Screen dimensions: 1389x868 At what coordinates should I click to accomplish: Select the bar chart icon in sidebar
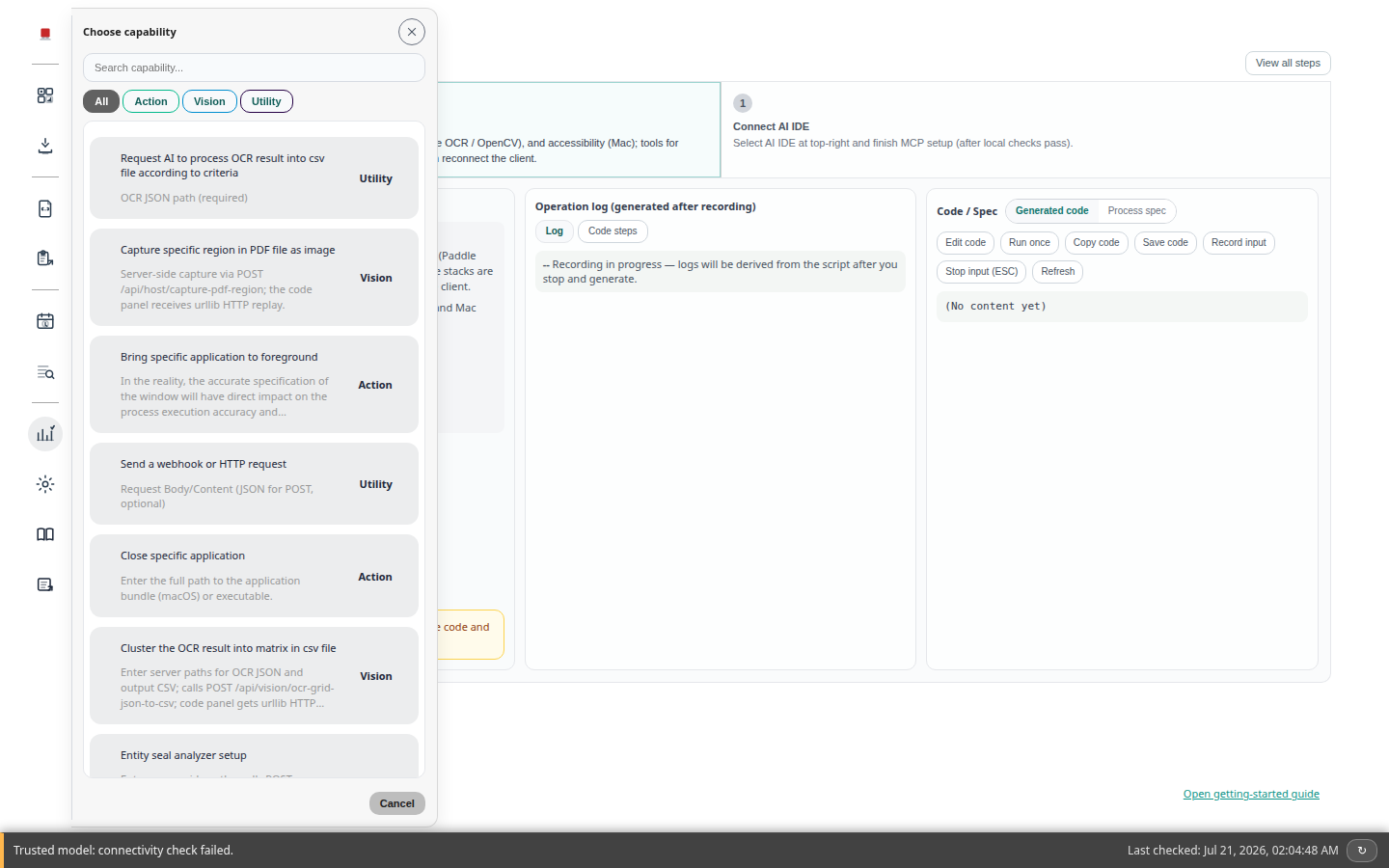pyautogui.click(x=45, y=434)
